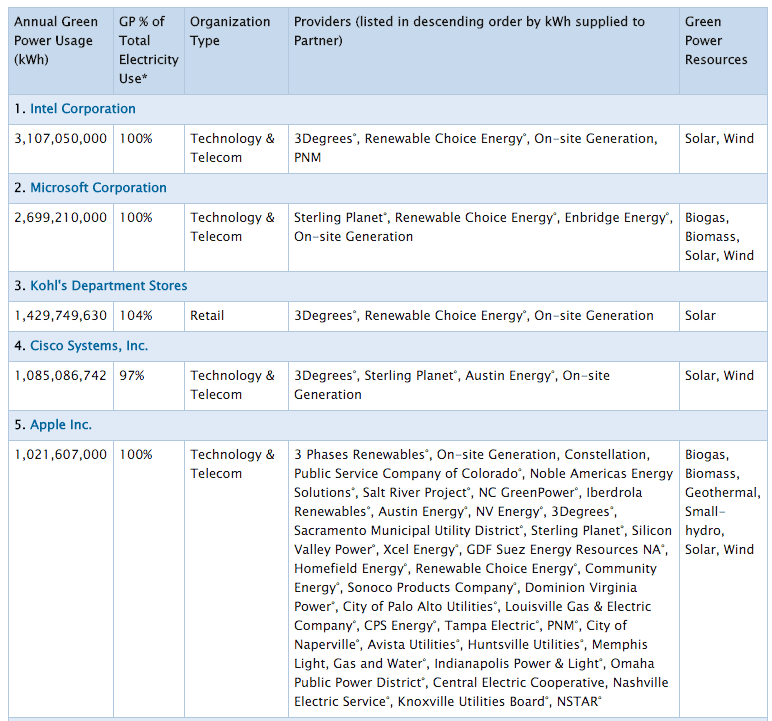Click the Organization Type column header

point(236,51)
